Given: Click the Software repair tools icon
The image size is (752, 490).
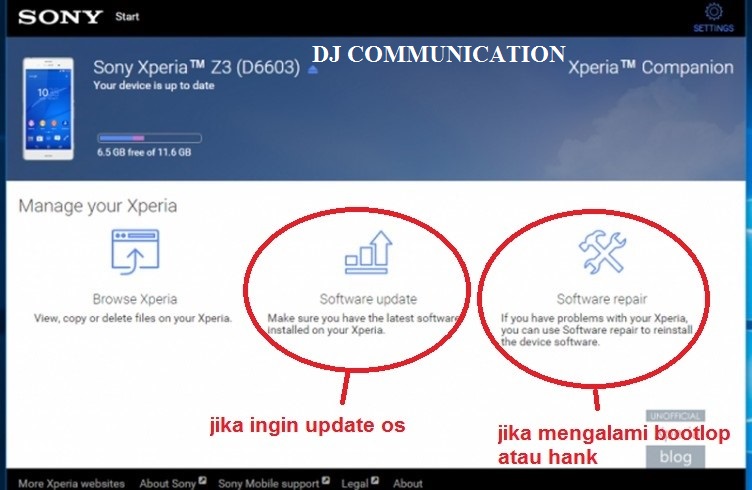Looking at the screenshot, I should tap(602, 252).
